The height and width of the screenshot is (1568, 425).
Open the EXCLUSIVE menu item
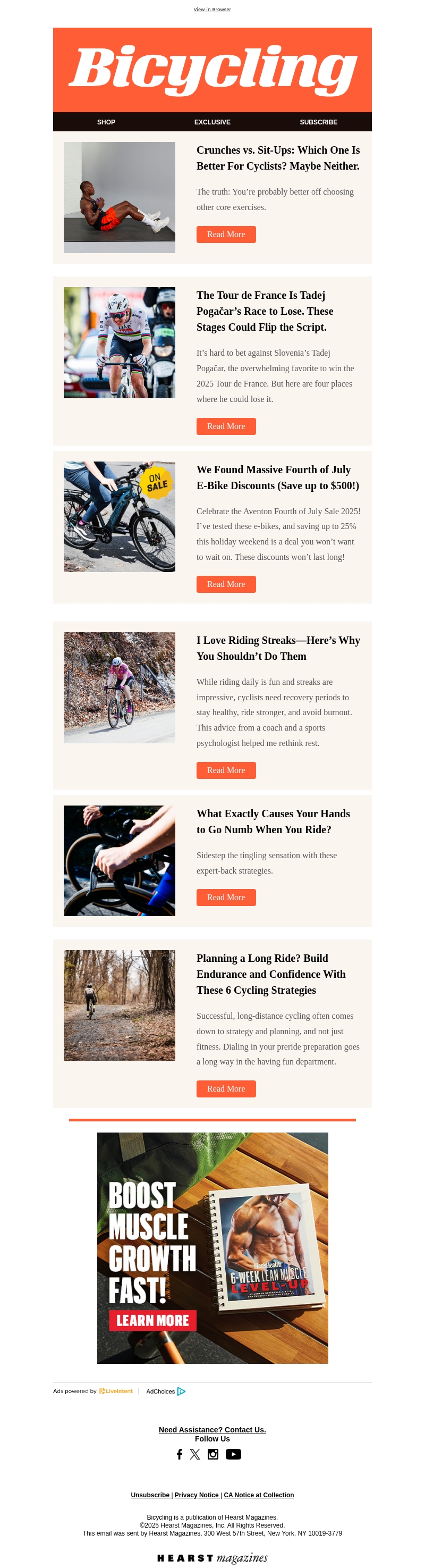(212, 122)
